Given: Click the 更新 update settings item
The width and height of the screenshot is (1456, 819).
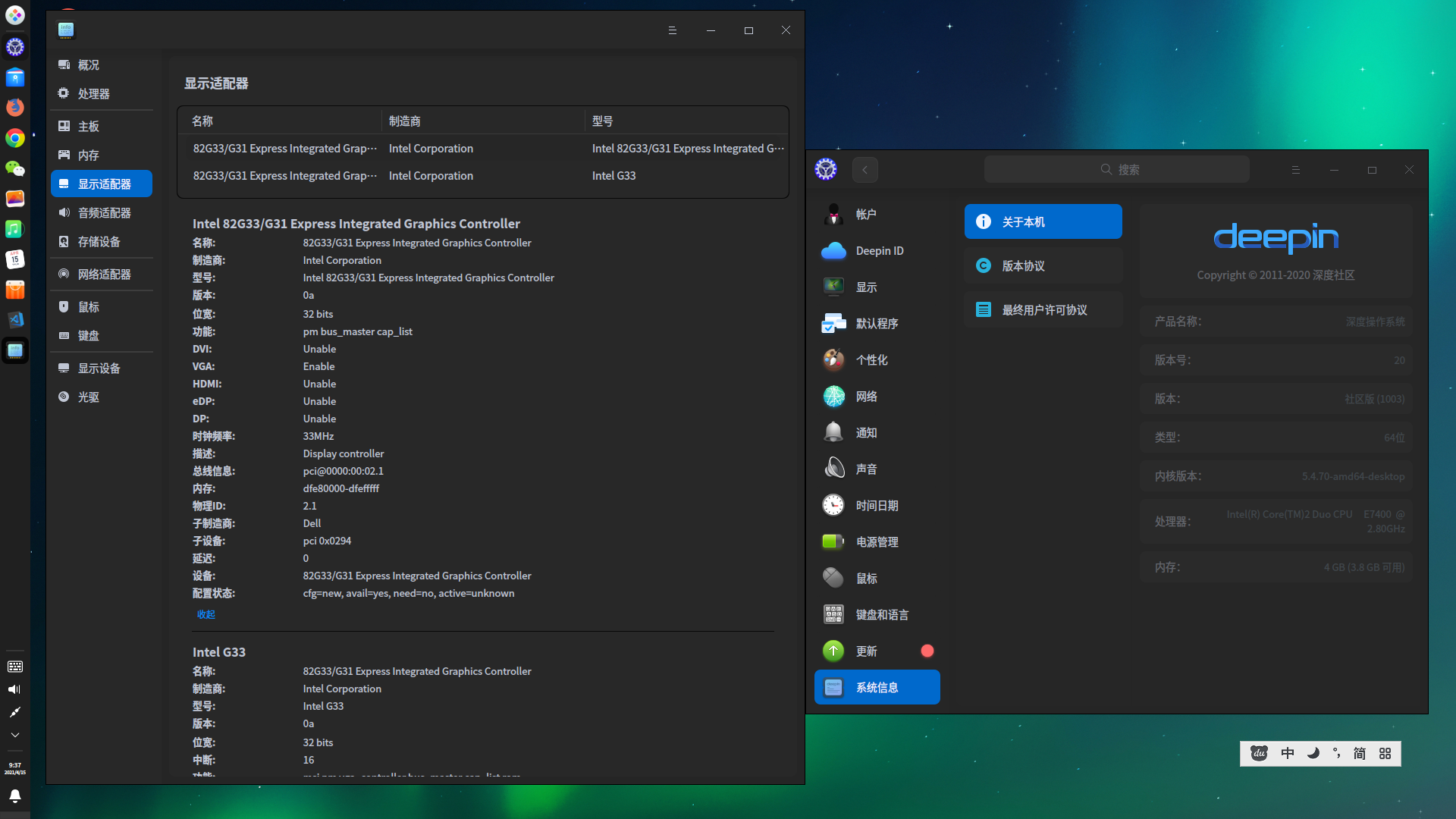Looking at the screenshot, I should coord(866,651).
